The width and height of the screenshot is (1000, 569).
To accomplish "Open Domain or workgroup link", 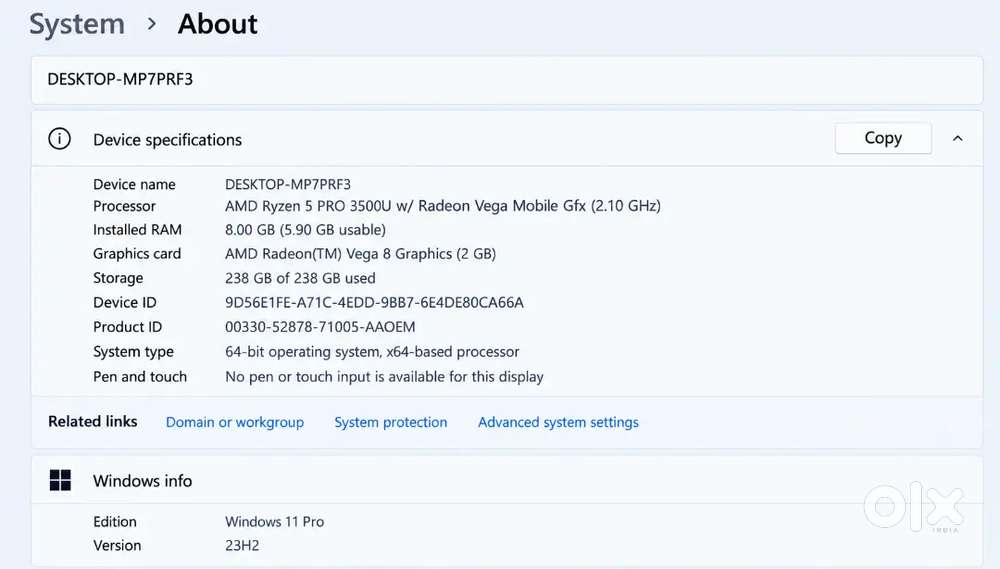I will (x=235, y=422).
